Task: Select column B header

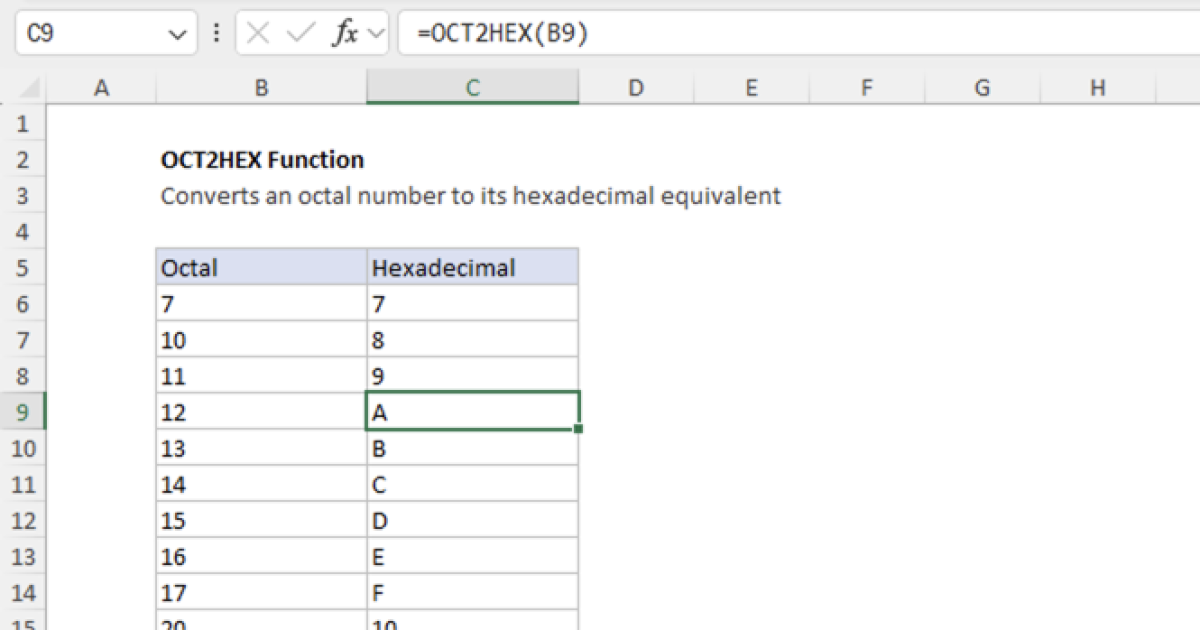Action: (x=261, y=87)
